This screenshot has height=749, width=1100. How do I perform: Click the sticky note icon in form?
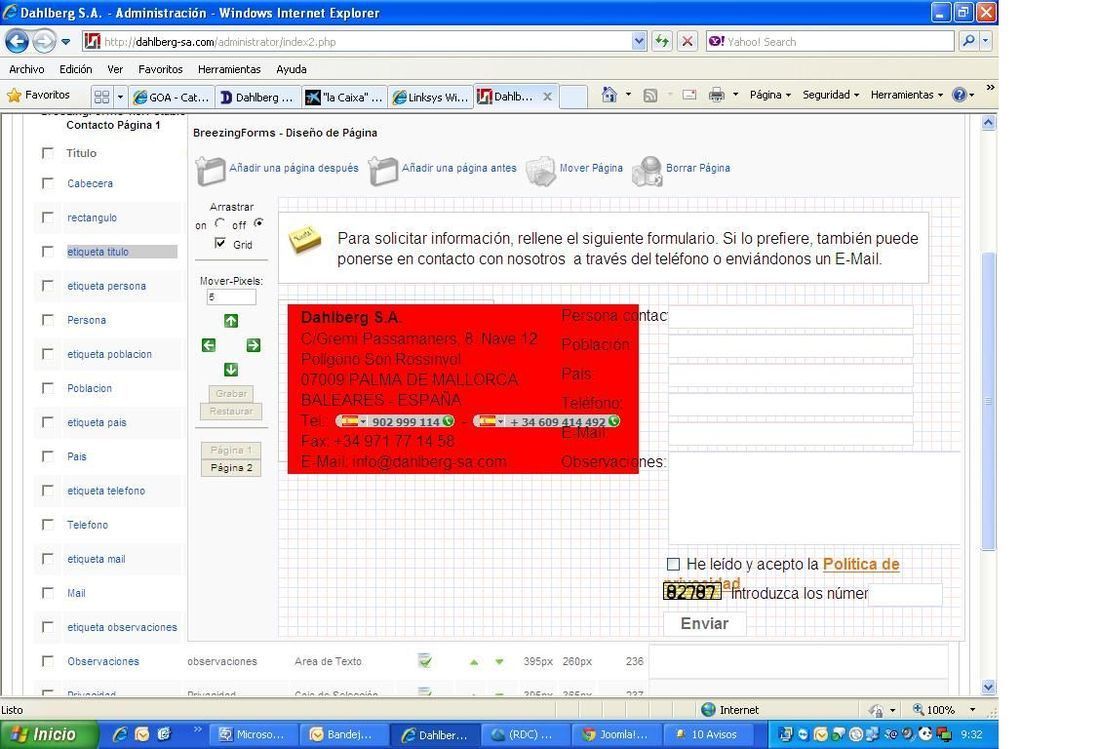[x=304, y=239]
